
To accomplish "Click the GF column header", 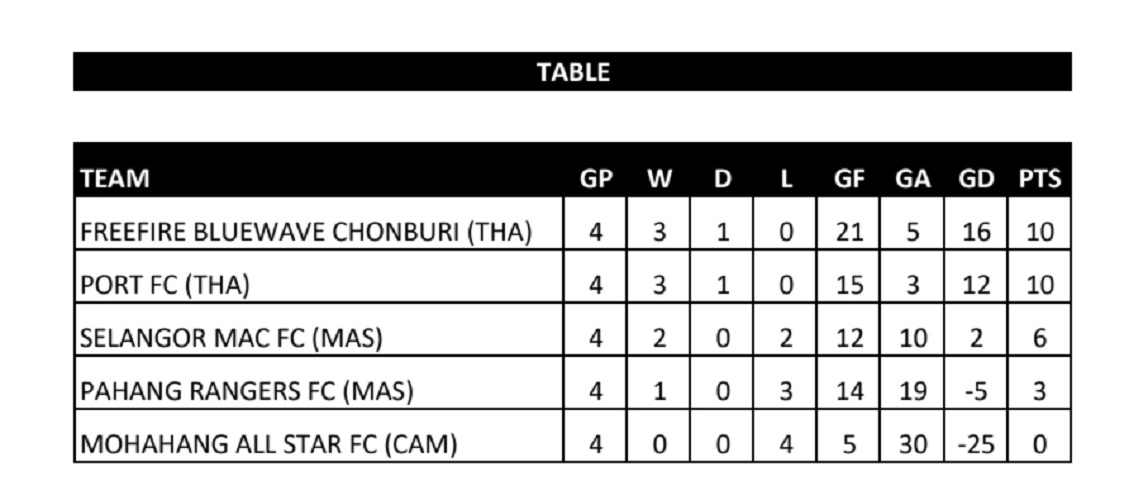I will click(849, 180).
